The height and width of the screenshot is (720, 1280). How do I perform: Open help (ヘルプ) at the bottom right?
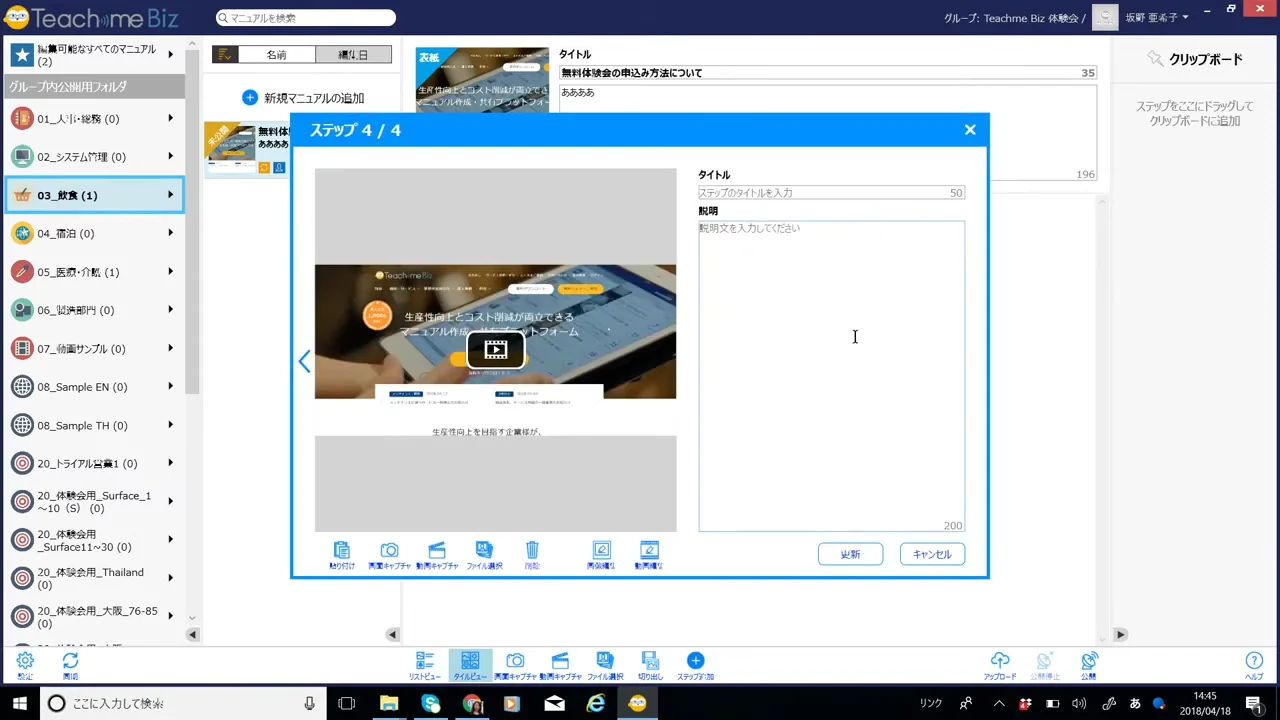1254,666
